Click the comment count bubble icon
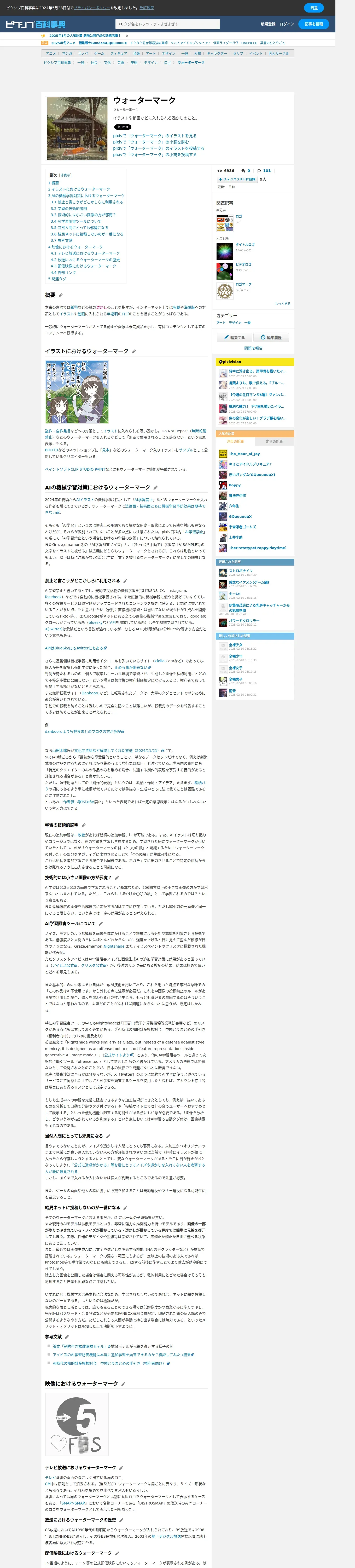This screenshot has height=1568, width=355. 243,171
